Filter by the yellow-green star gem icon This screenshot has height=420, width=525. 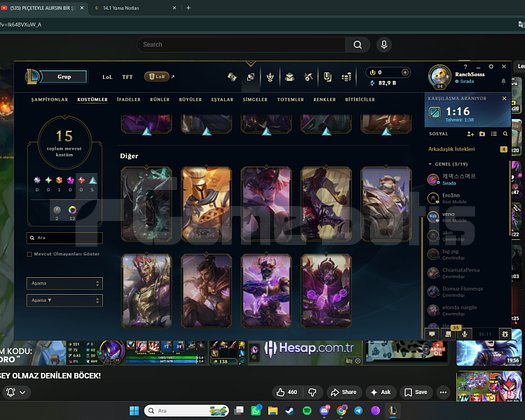click(x=48, y=181)
